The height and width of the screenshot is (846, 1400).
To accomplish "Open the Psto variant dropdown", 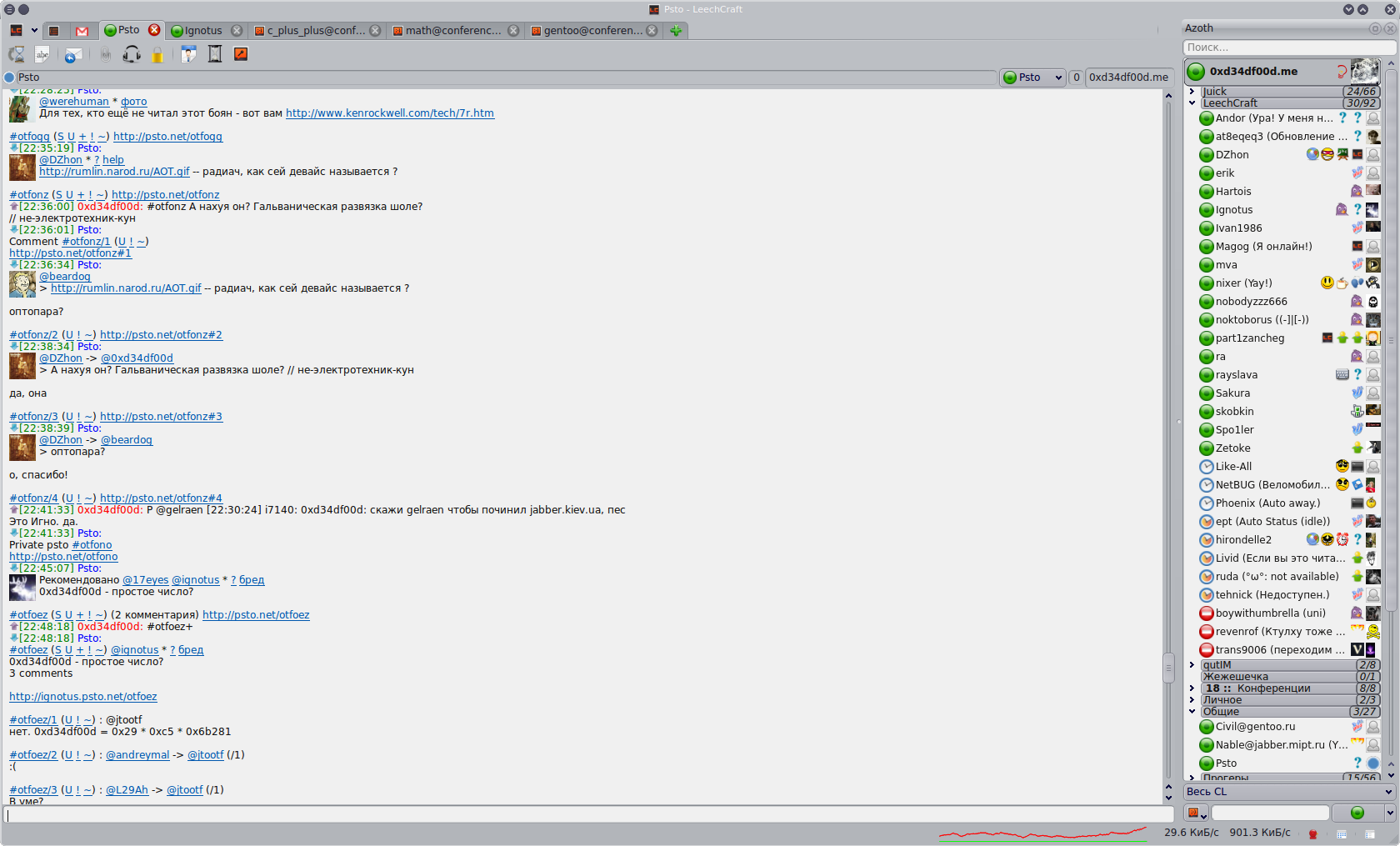I will click(x=1033, y=78).
